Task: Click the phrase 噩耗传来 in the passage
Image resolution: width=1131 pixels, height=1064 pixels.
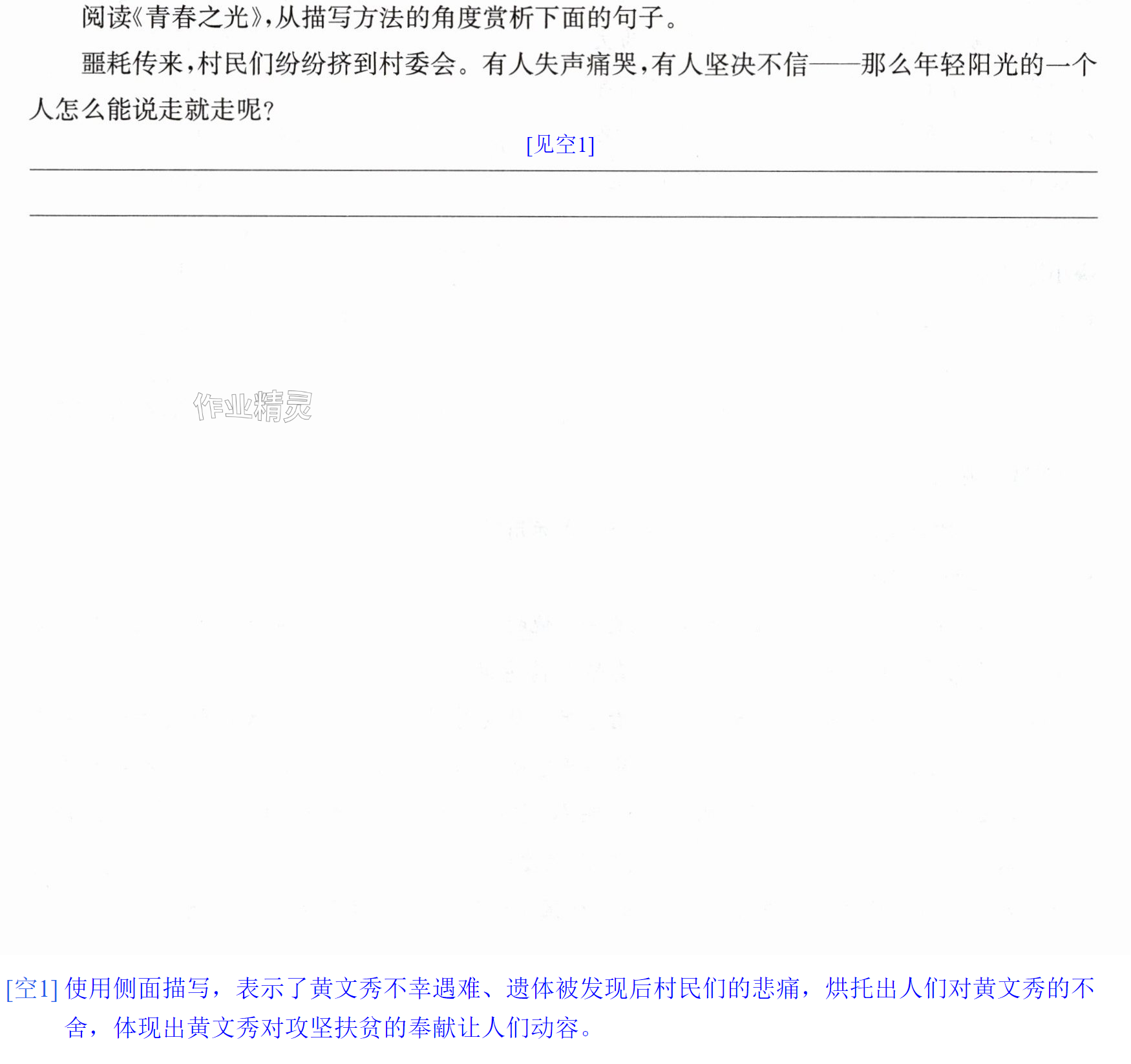Action: [132, 64]
